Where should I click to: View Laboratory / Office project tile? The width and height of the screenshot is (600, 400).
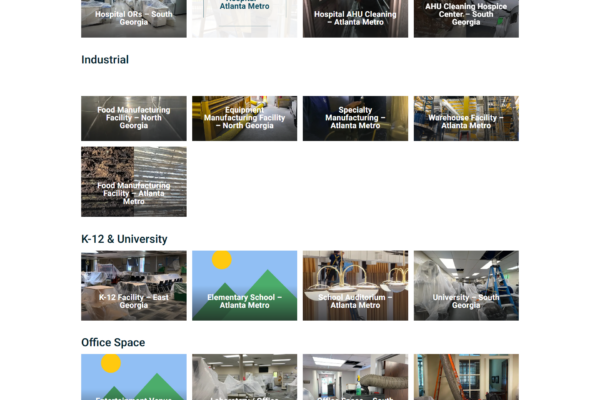tap(245, 377)
